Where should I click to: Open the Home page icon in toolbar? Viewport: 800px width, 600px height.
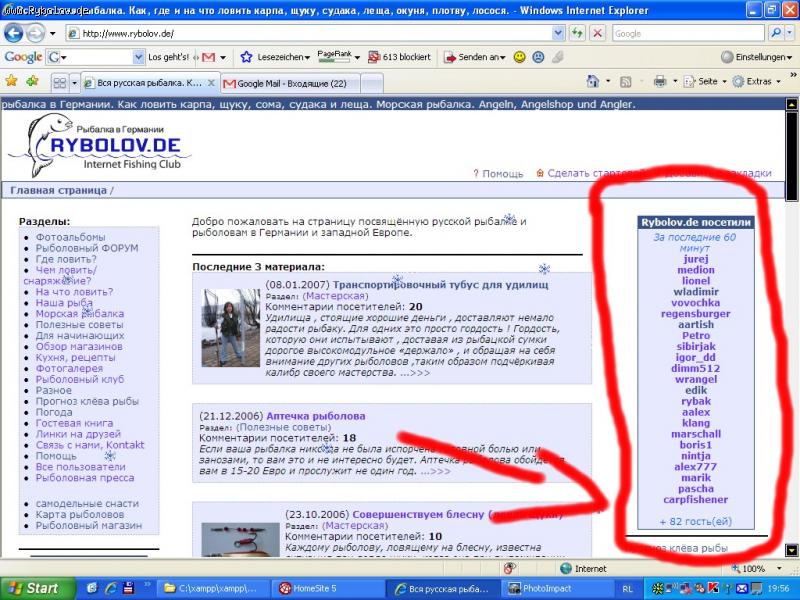pyautogui.click(x=593, y=81)
